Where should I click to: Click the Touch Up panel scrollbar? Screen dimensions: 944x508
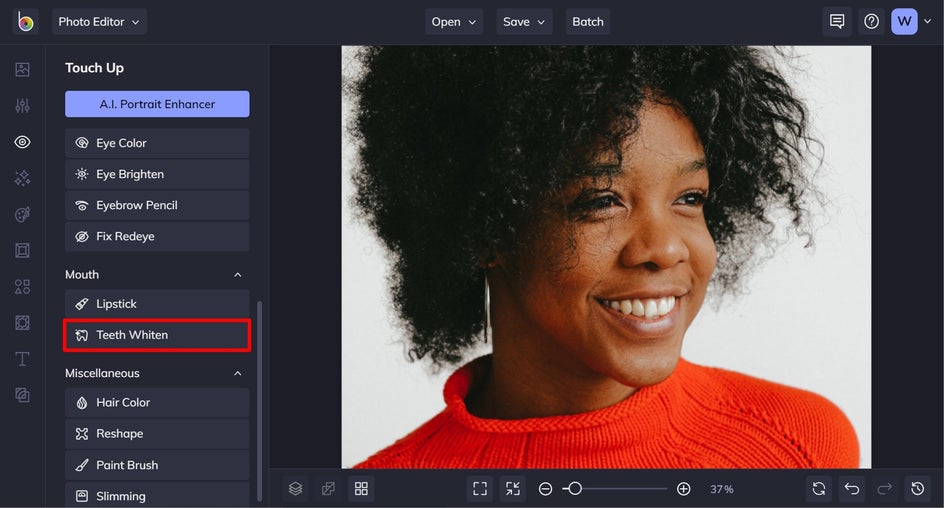(259, 401)
